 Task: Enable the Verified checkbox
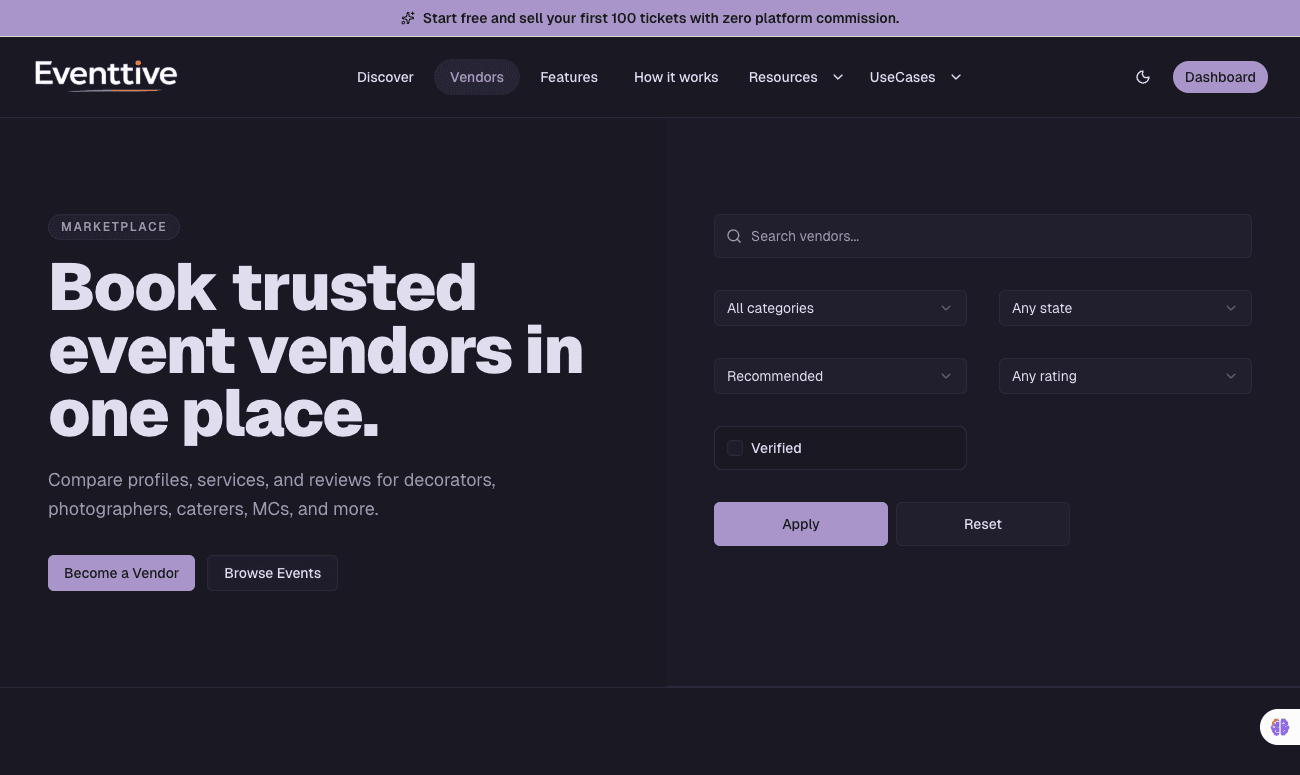pos(735,448)
